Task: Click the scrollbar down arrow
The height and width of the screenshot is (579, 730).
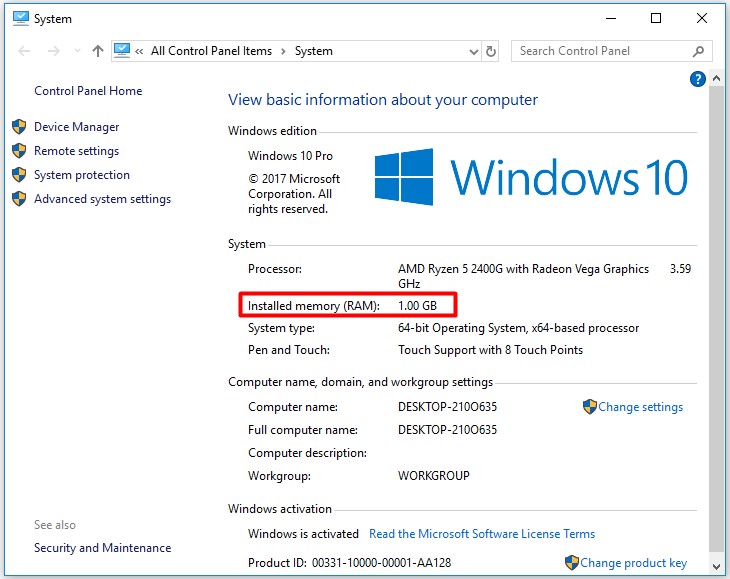Action: tap(716, 566)
